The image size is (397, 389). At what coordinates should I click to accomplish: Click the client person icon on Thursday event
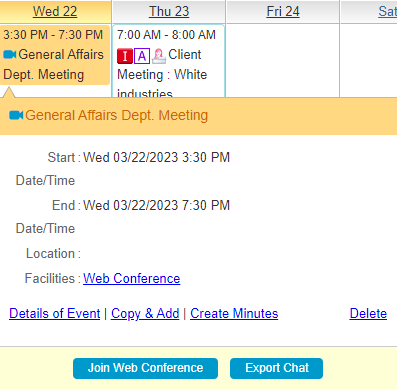(x=159, y=56)
